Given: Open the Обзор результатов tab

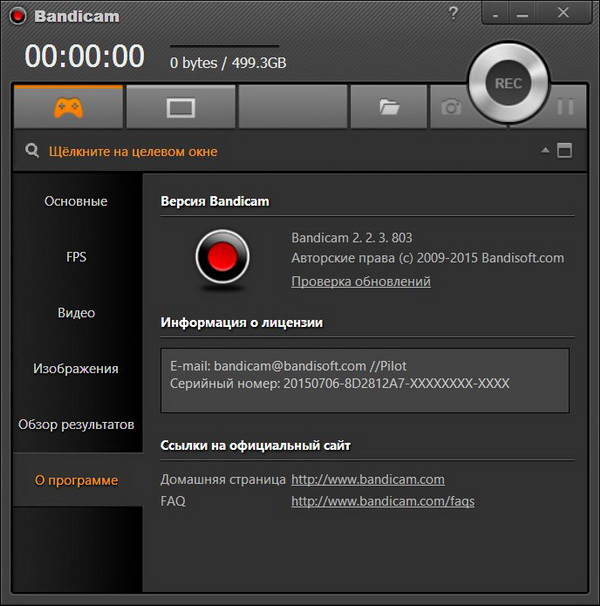Looking at the screenshot, I should pyautogui.click(x=76, y=424).
